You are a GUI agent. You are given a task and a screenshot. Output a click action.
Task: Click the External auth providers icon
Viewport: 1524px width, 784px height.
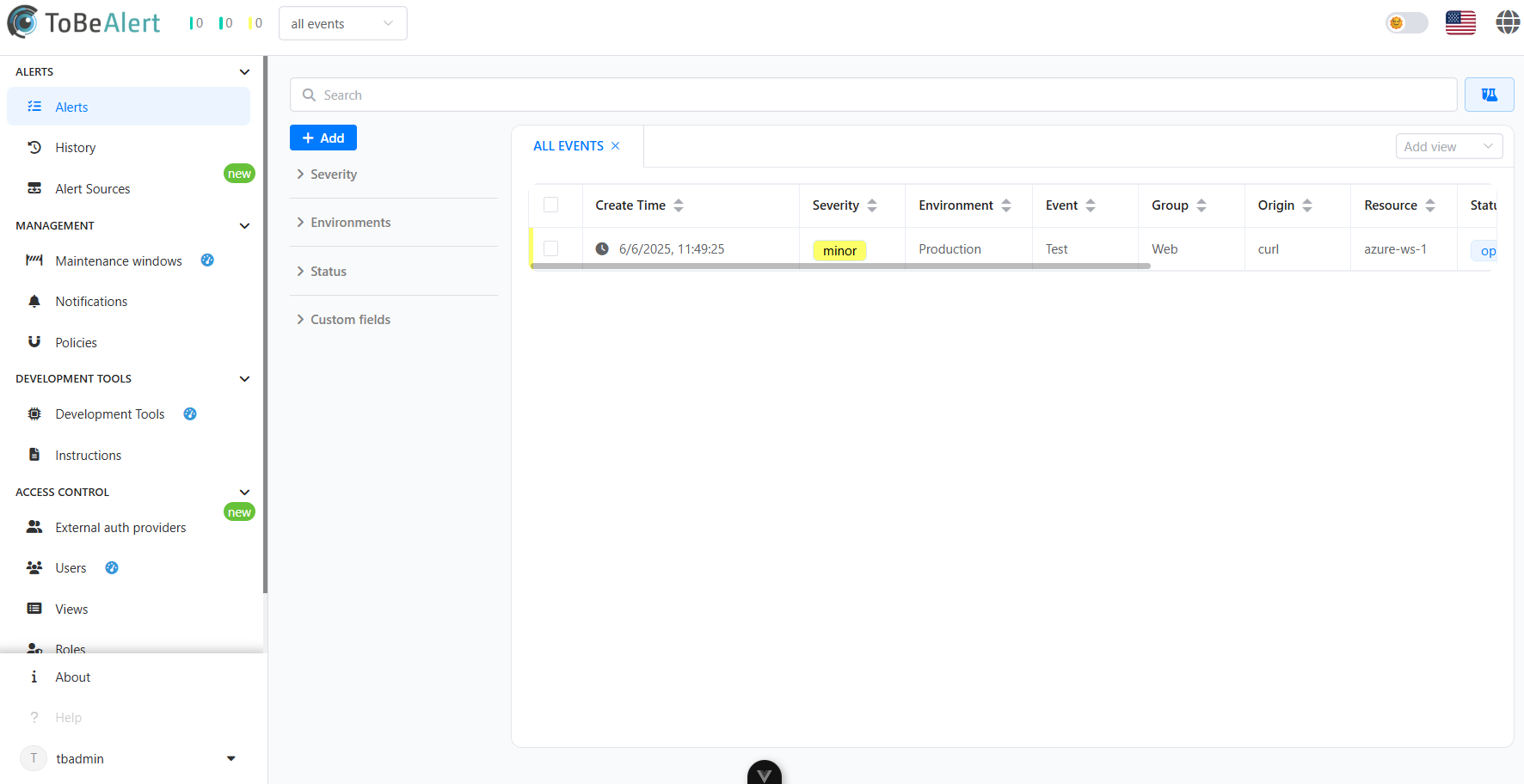34,527
